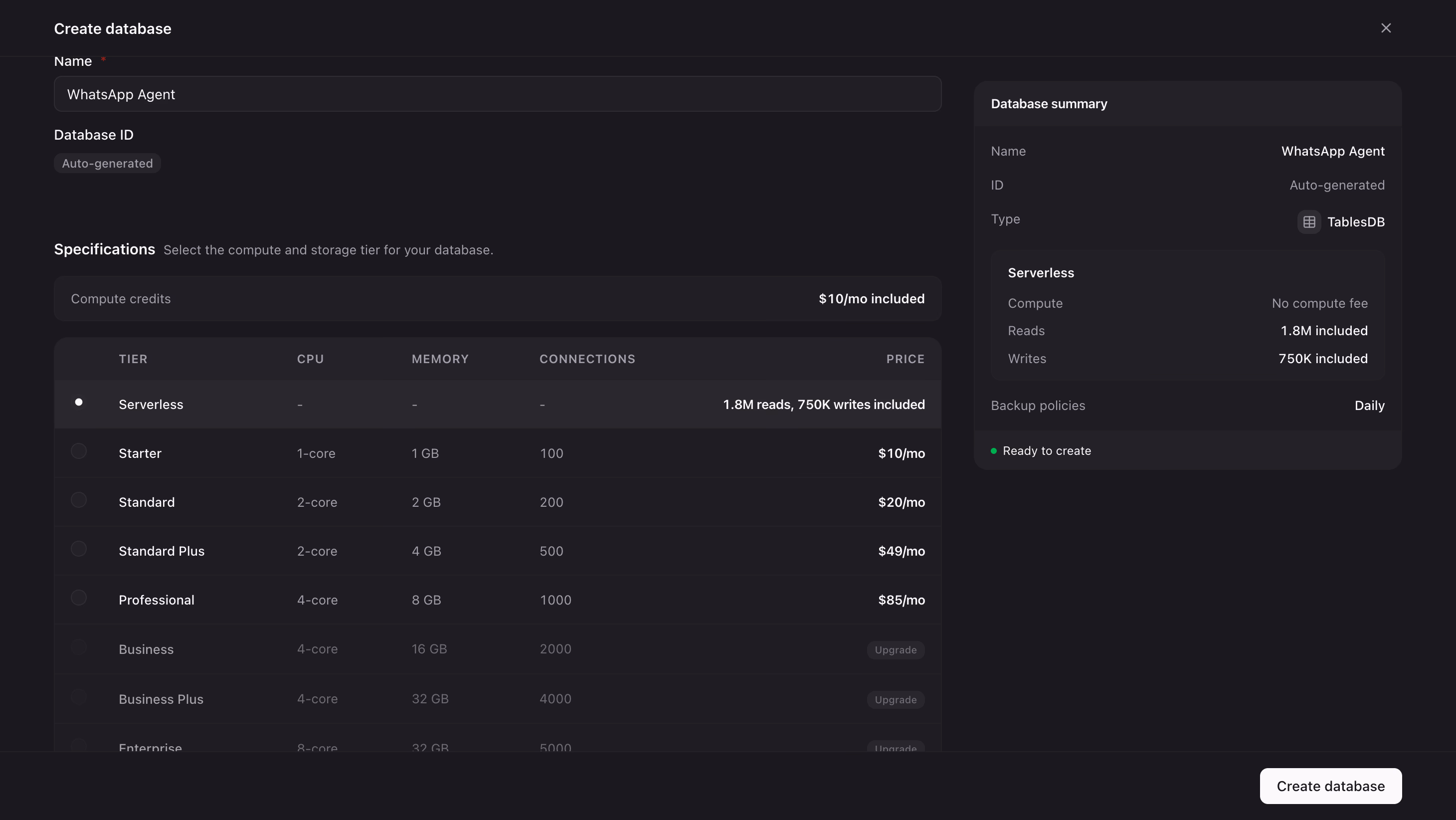Click the 500 connections cell
1456x820 pixels.
551,551
